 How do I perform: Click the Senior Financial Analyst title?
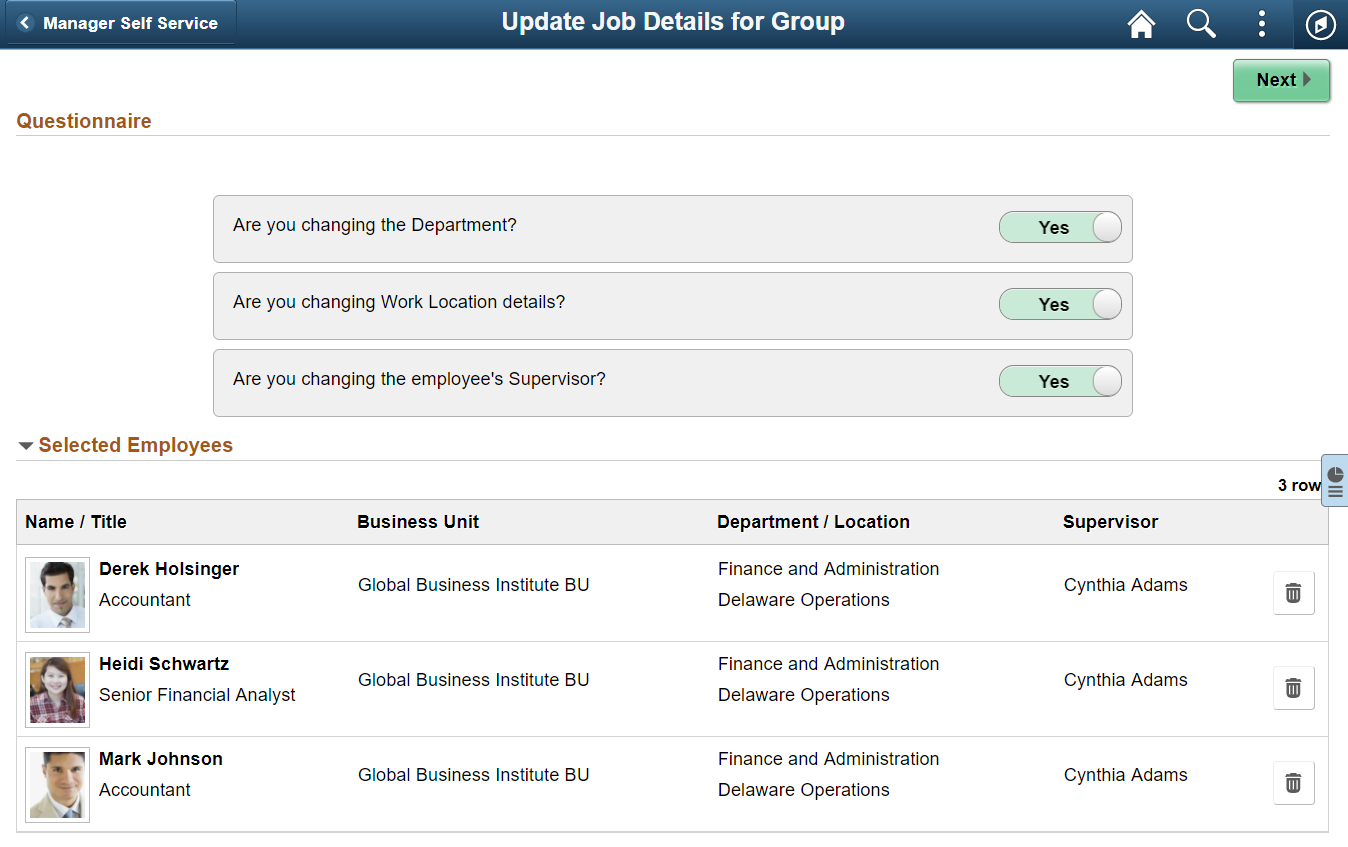coord(197,695)
